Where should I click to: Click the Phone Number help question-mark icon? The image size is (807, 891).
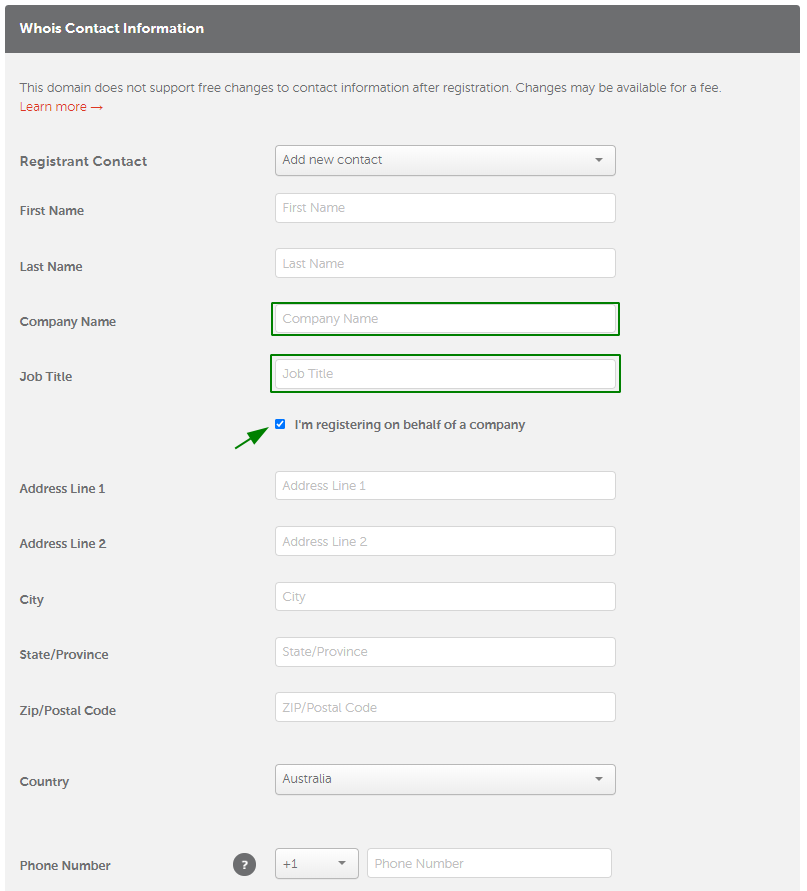point(244,864)
